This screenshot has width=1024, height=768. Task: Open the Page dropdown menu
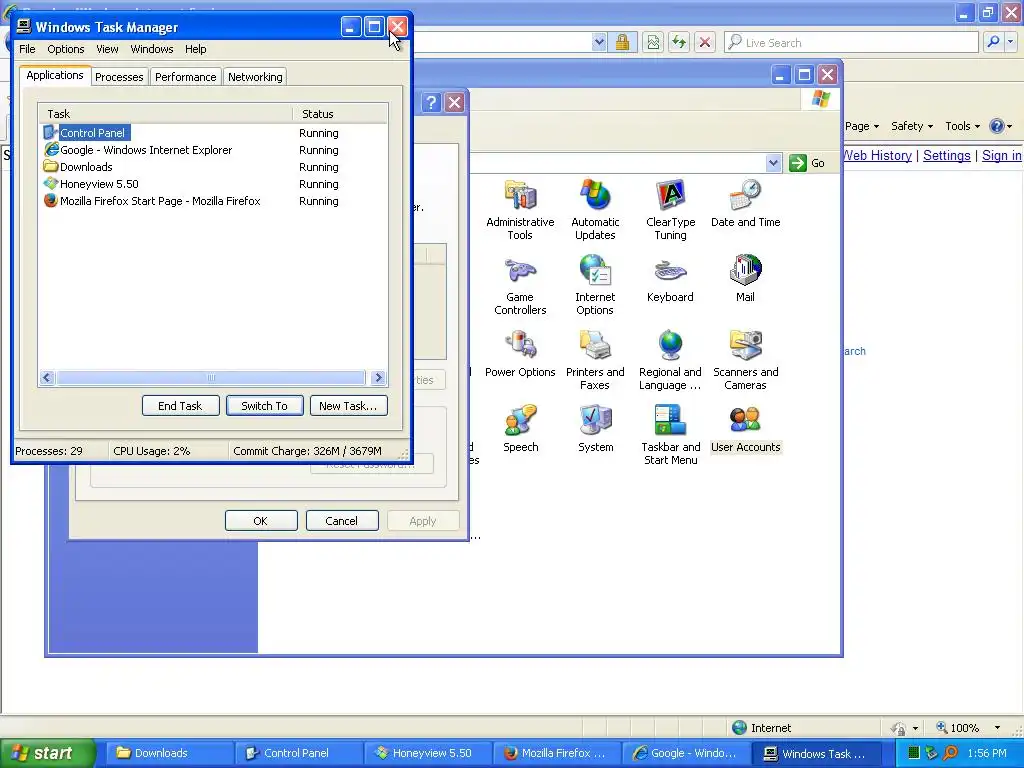click(x=861, y=126)
